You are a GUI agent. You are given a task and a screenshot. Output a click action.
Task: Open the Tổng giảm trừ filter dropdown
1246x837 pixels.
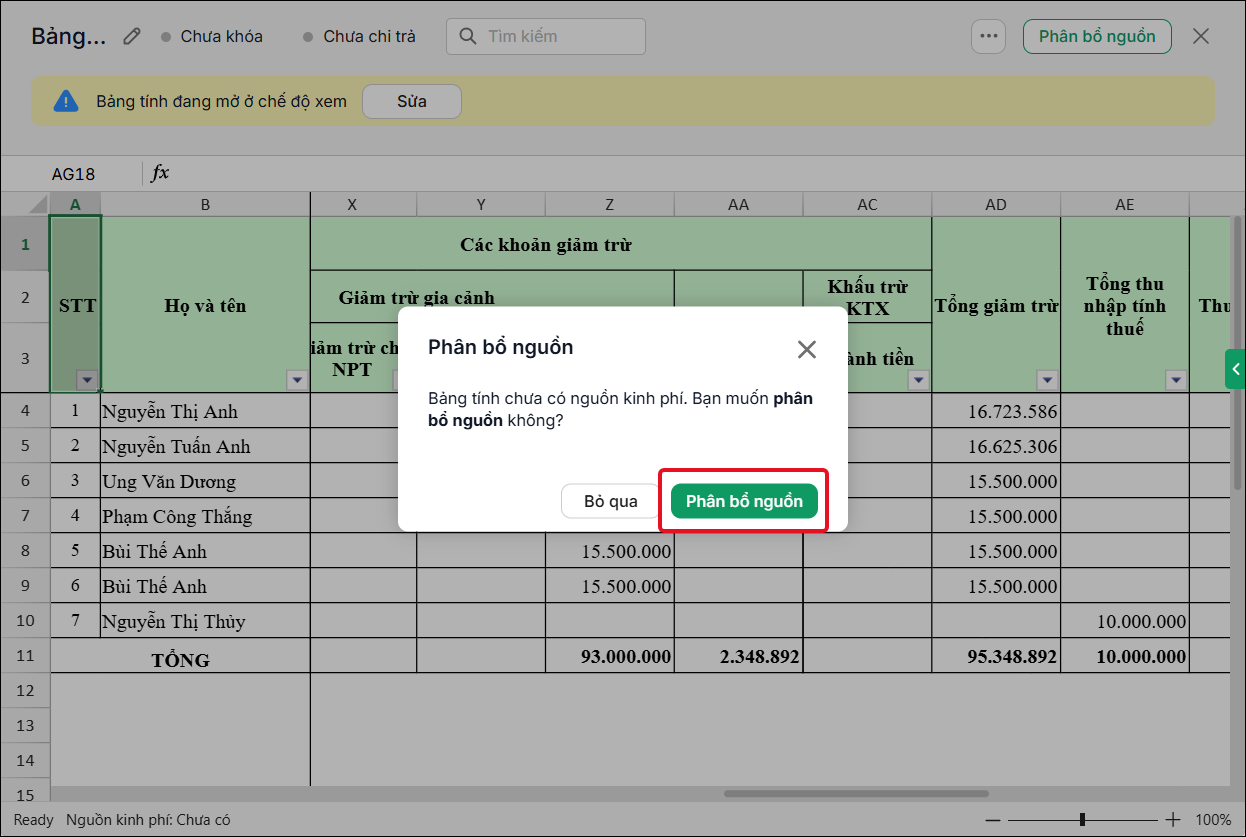pyautogui.click(x=1046, y=380)
